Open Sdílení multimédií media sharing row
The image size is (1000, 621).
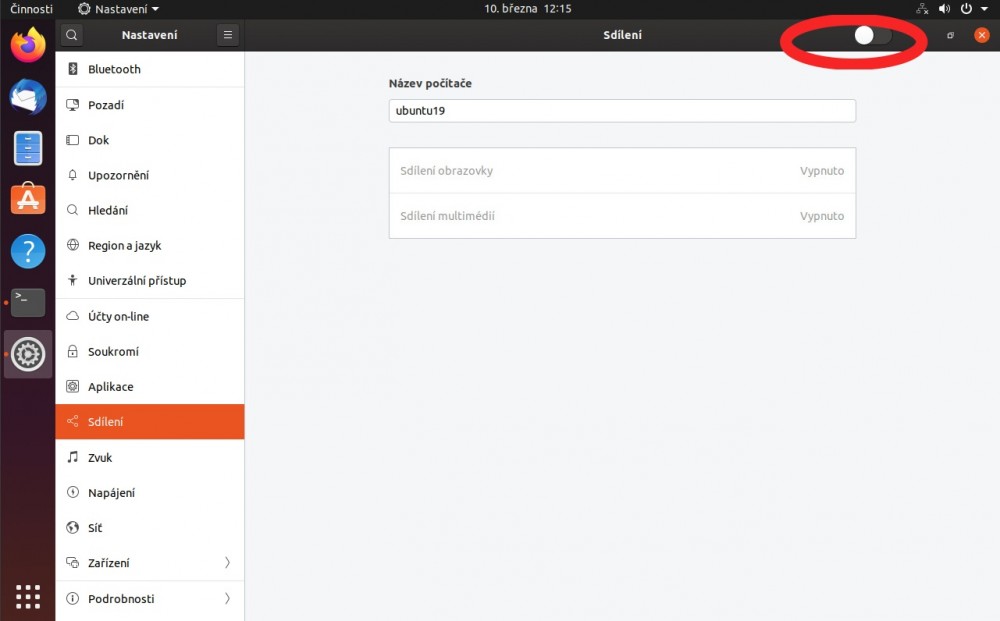click(x=622, y=216)
